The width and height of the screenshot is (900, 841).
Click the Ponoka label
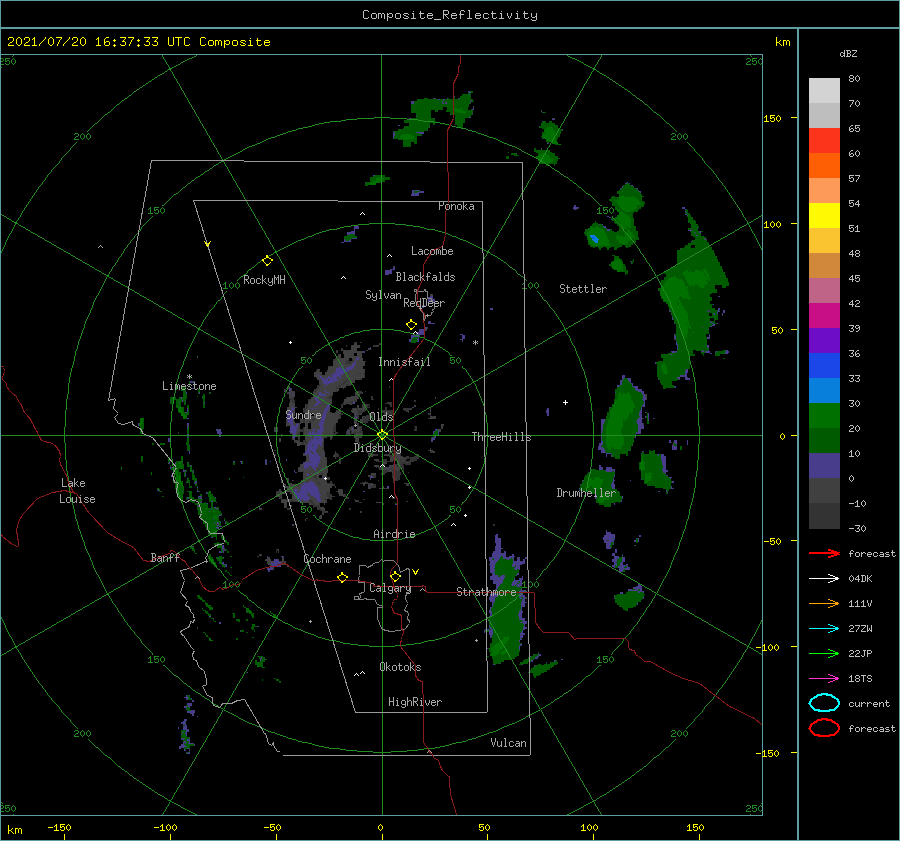click(x=456, y=206)
